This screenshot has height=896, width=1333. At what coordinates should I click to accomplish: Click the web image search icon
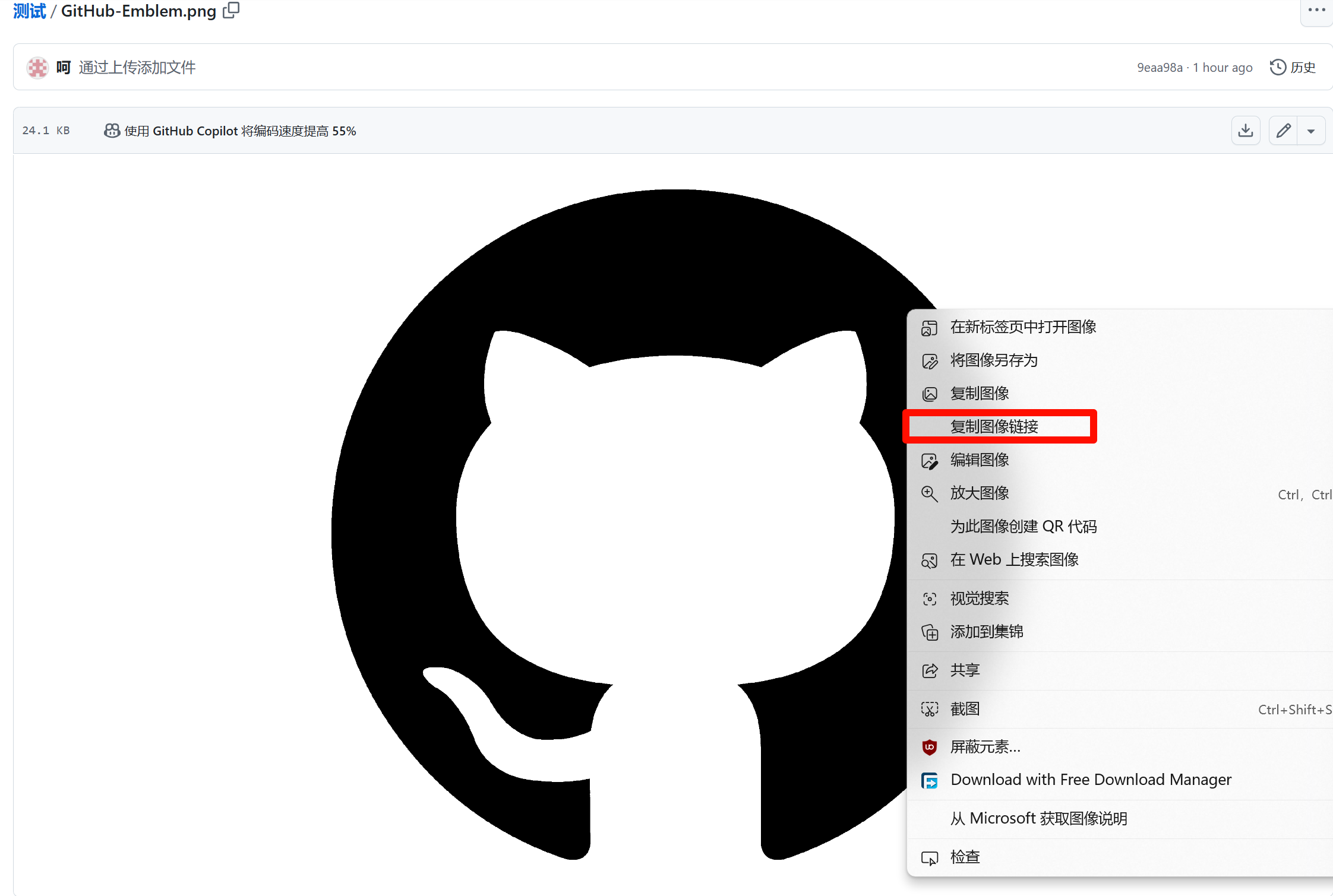(929, 561)
